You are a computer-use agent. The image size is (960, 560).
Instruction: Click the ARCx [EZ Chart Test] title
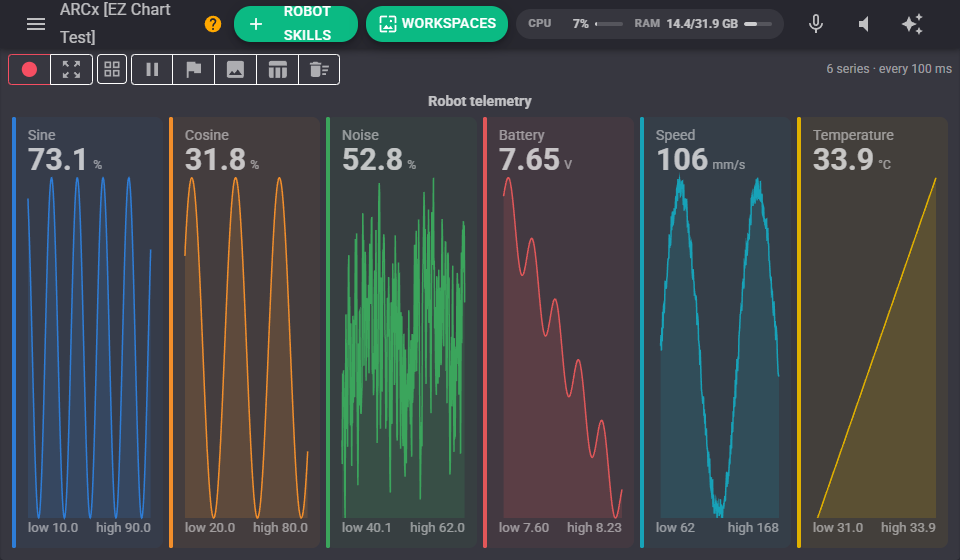115,23
